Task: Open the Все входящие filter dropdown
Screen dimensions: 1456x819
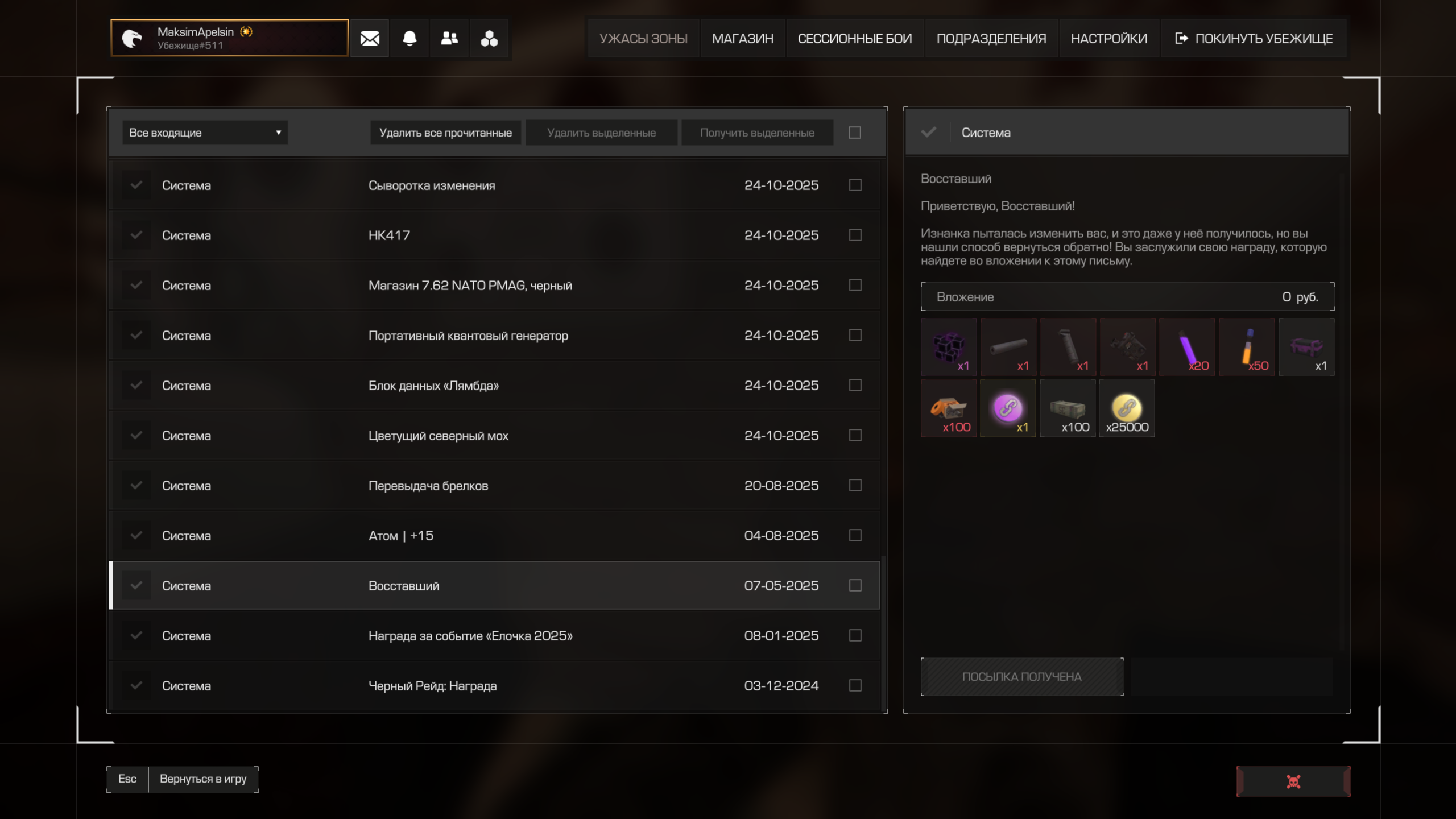Action: [205, 133]
